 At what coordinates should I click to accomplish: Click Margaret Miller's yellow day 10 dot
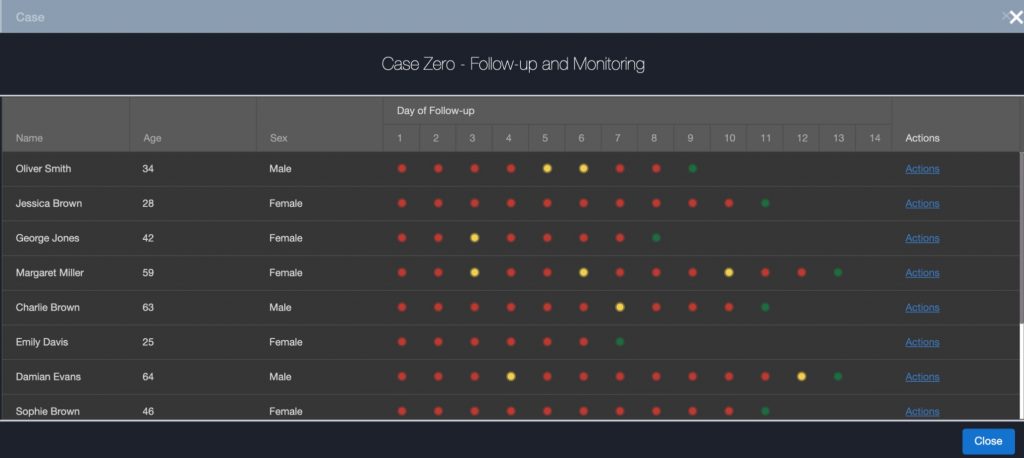[x=729, y=273]
